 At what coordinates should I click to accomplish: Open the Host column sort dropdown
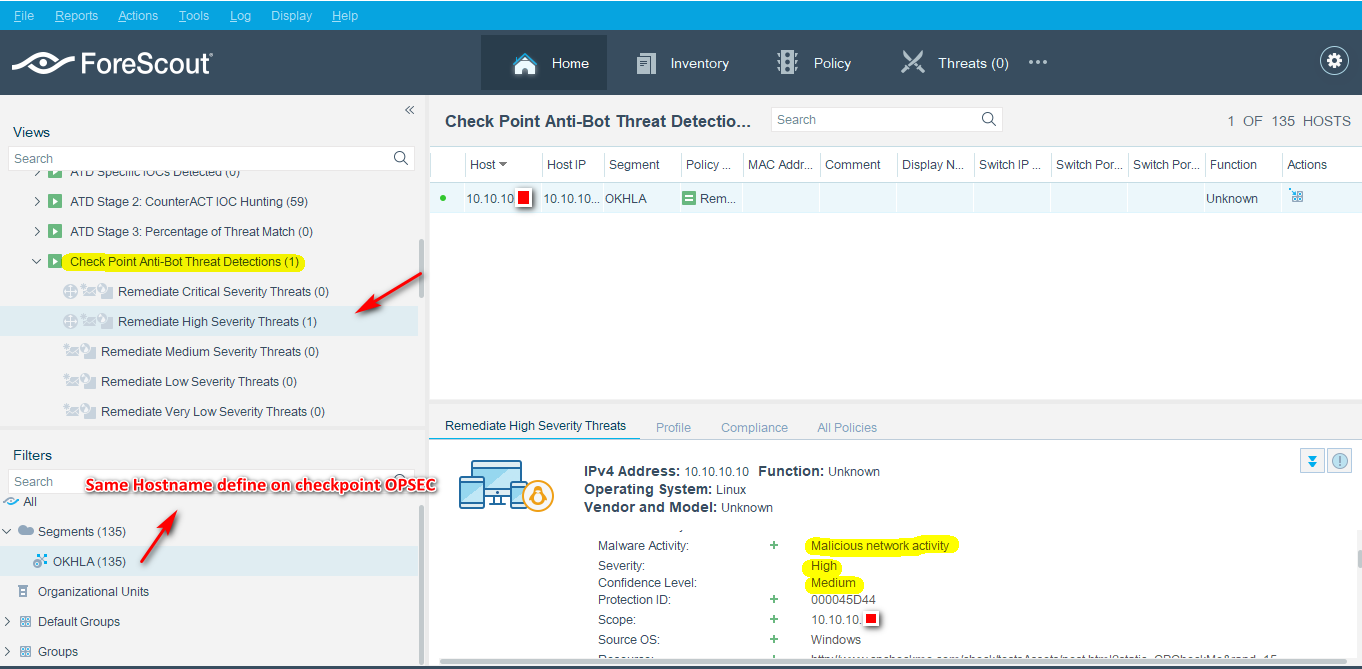coord(502,164)
